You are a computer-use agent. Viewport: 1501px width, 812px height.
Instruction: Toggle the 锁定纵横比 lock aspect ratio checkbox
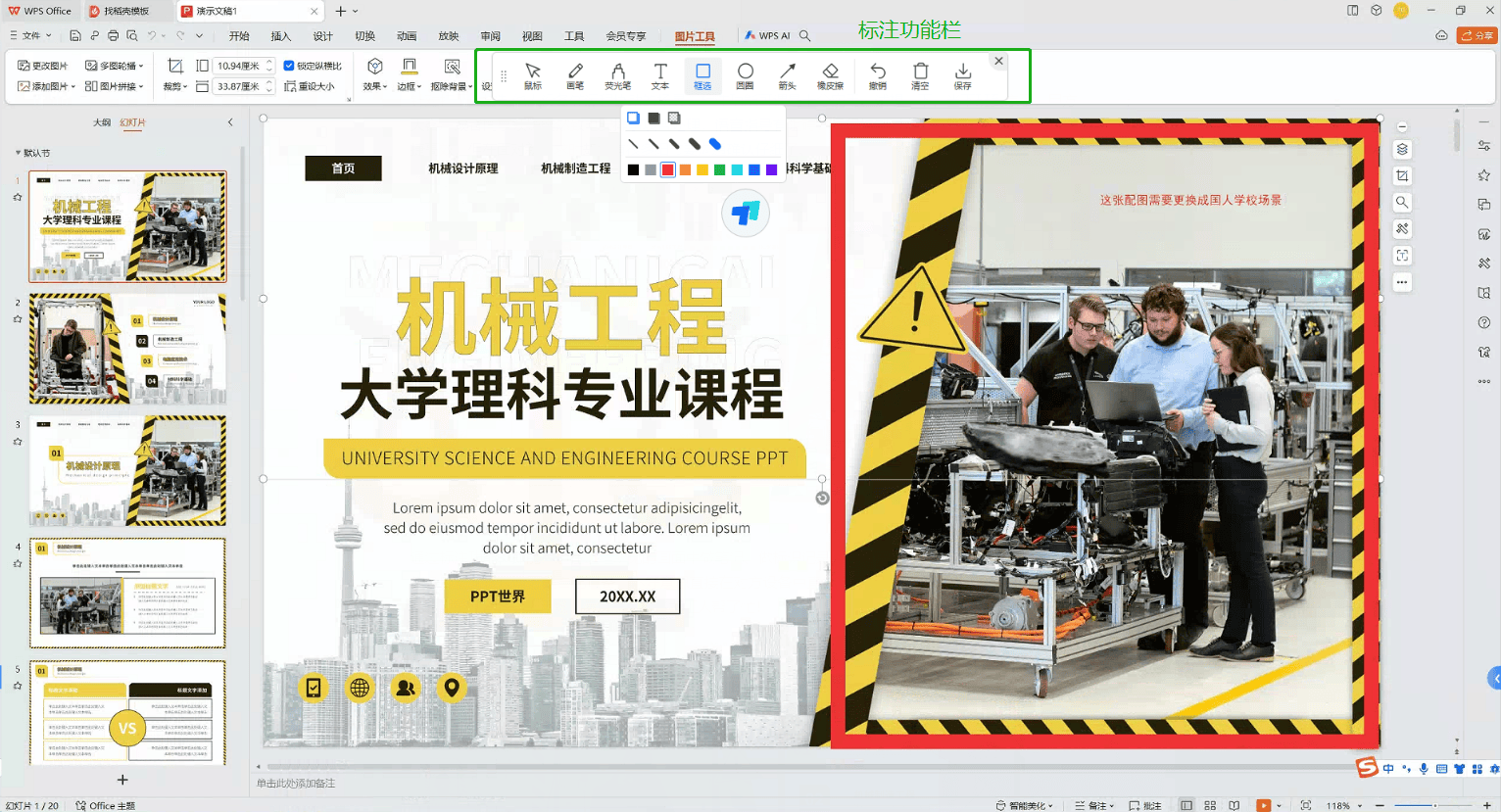click(289, 66)
